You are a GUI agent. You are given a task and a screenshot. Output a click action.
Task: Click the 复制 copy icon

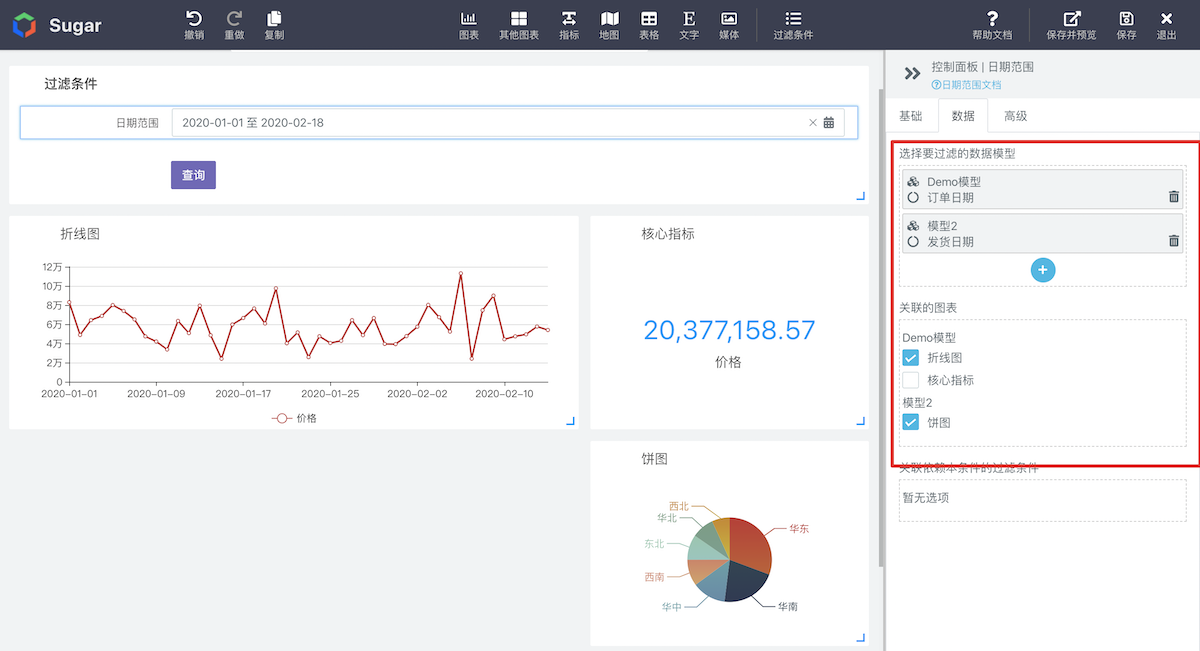[x=274, y=19]
